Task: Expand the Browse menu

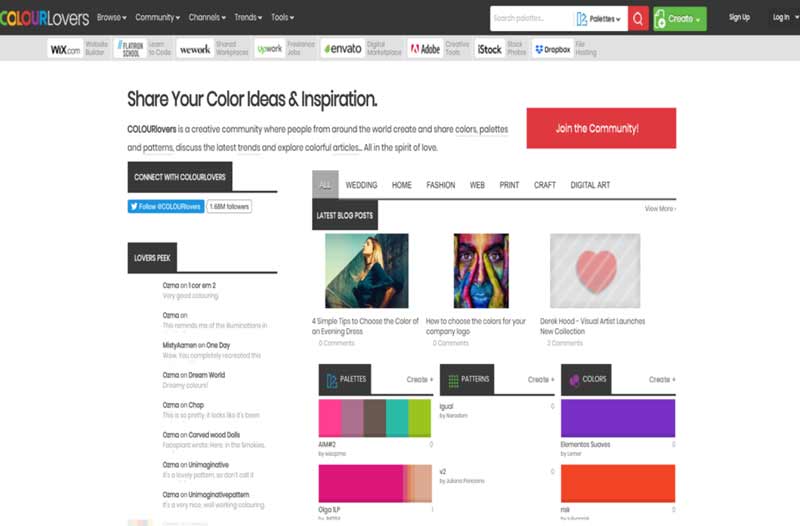Action: coord(112,17)
